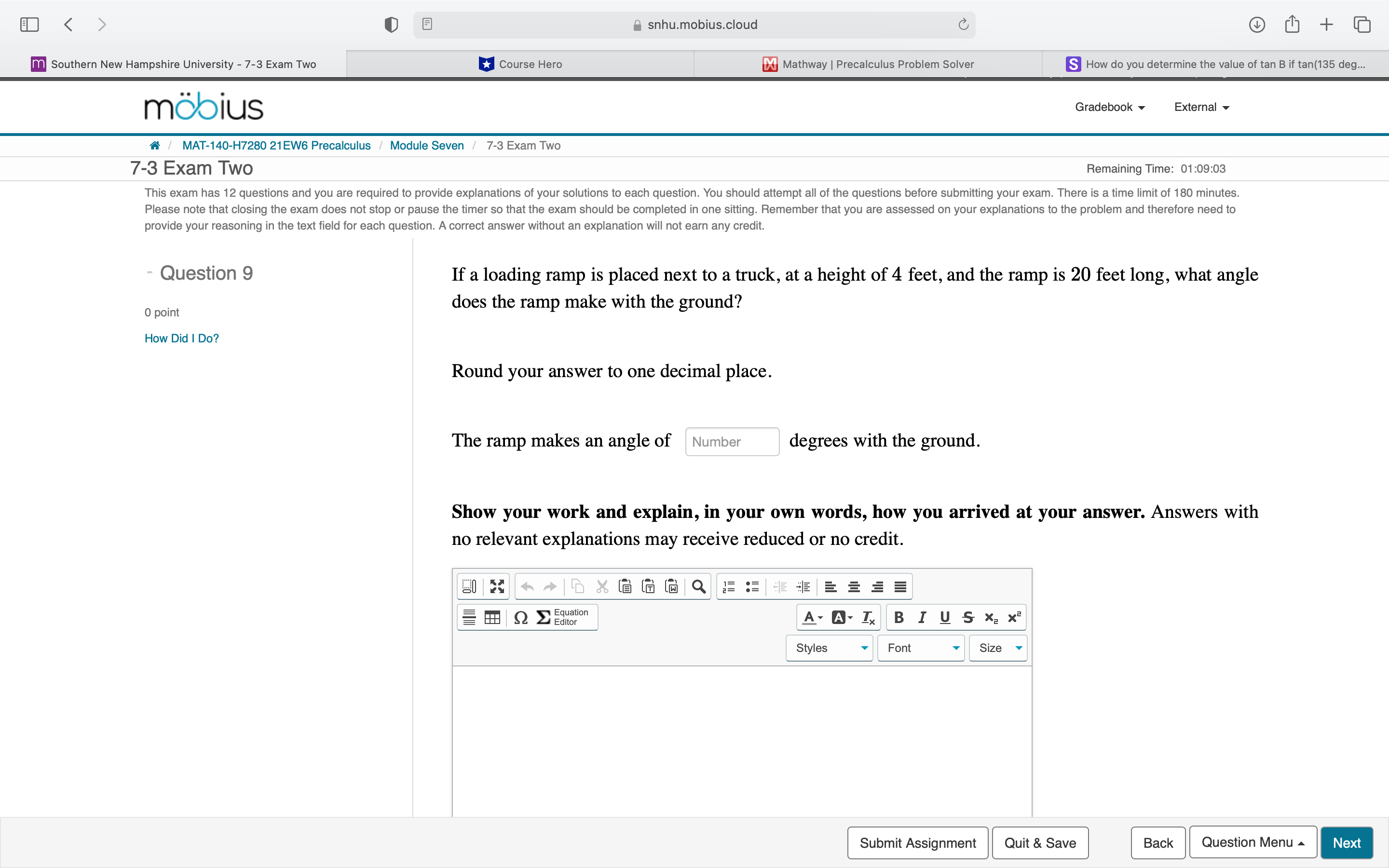Image resolution: width=1389 pixels, height=868 pixels.
Task: Click the Paste as plain text icon
Action: (649, 586)
